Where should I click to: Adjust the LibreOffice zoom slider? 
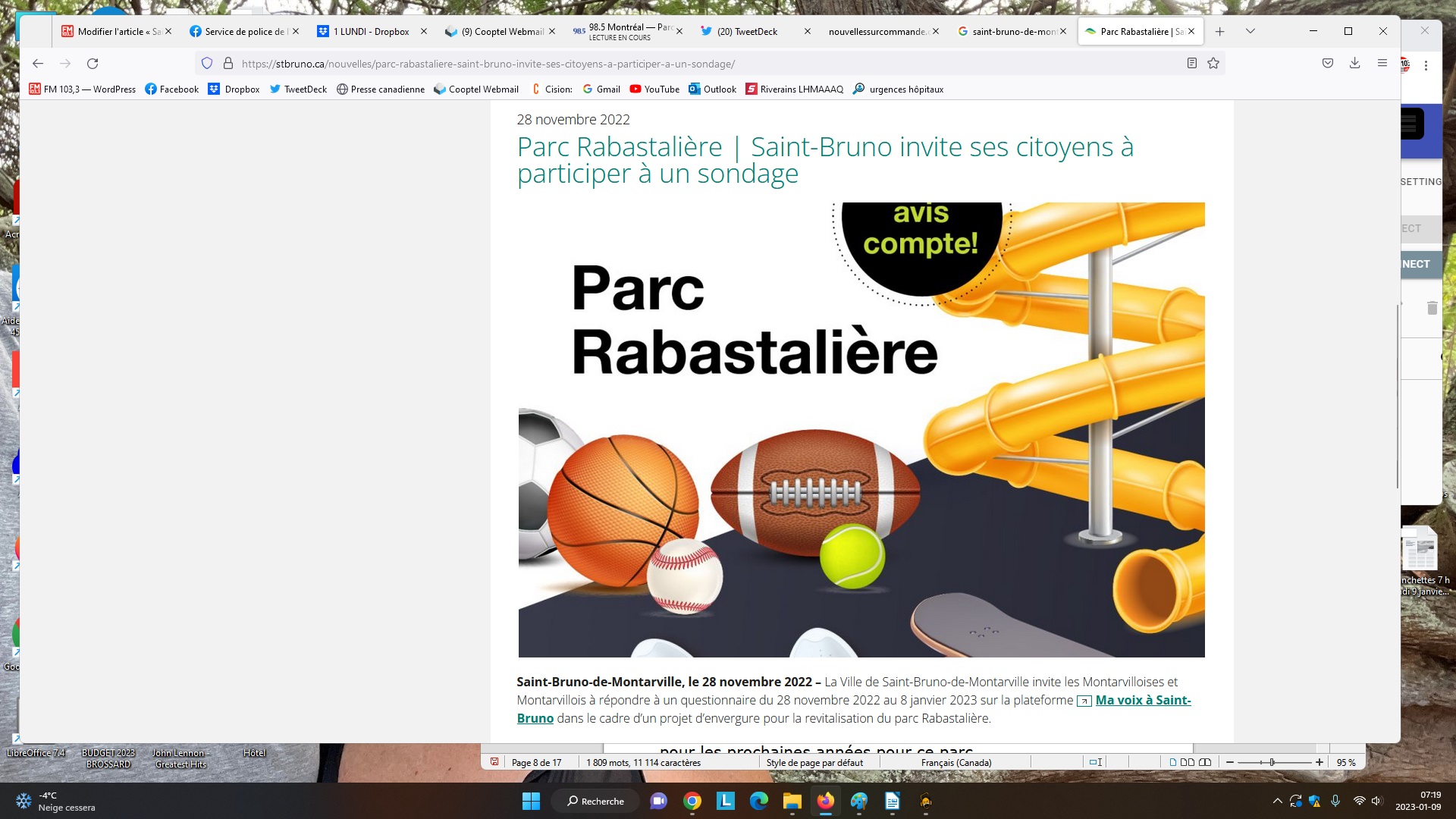click(x=1272, y=762)
